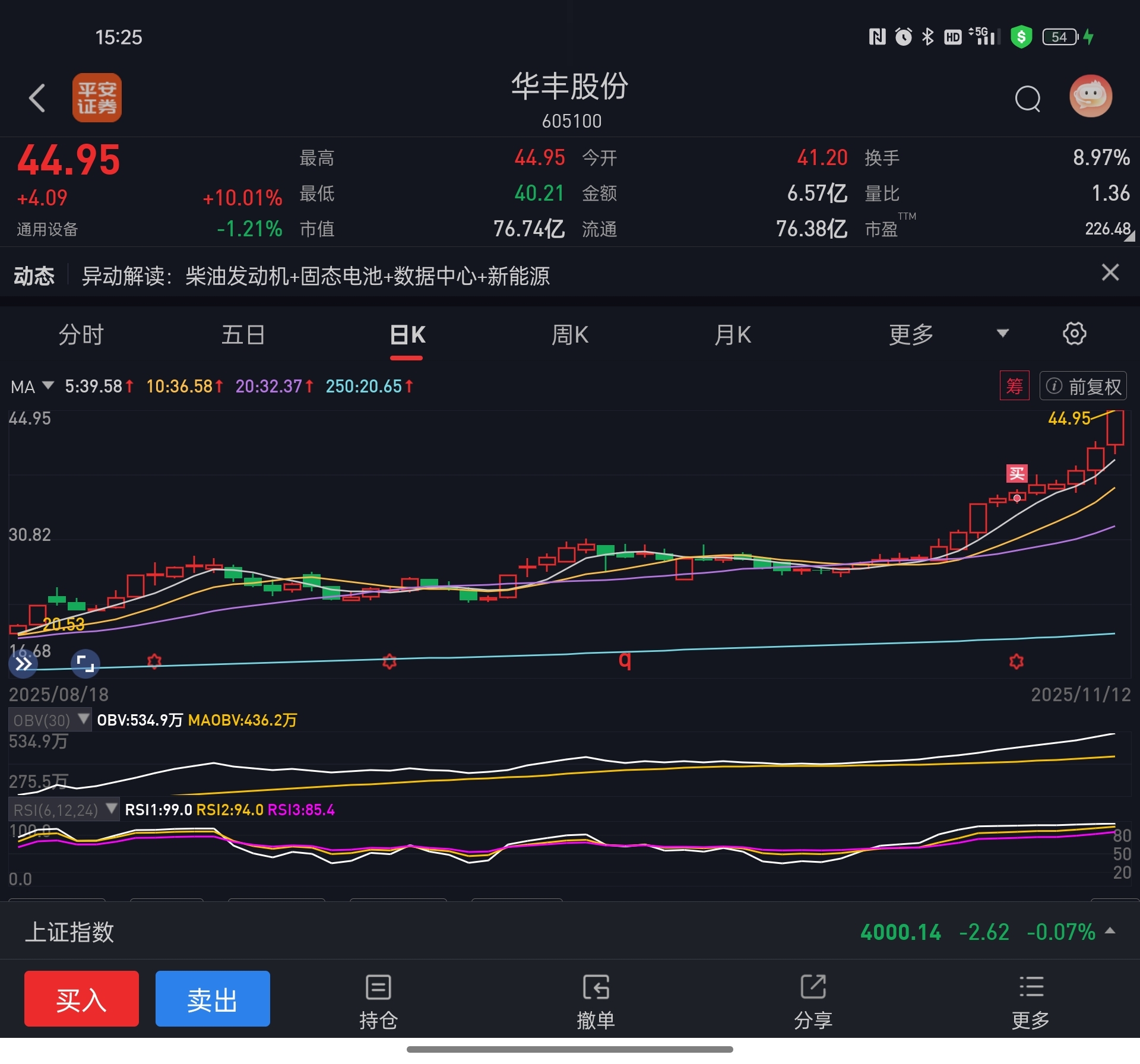Switch to the 分时 tab
The width and height of the screenshot is (1140, 1064).
81,334
